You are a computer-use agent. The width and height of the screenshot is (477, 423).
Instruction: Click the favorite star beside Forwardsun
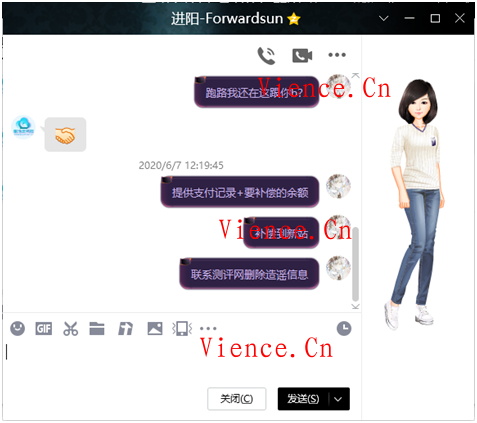294,19
